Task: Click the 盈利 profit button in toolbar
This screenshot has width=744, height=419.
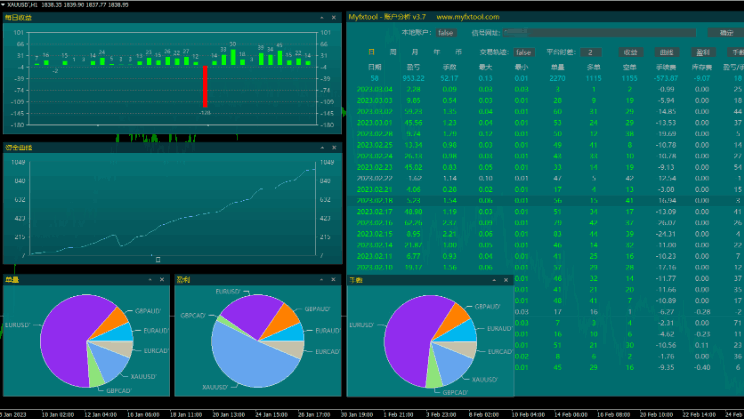Action: coord(703,51)
